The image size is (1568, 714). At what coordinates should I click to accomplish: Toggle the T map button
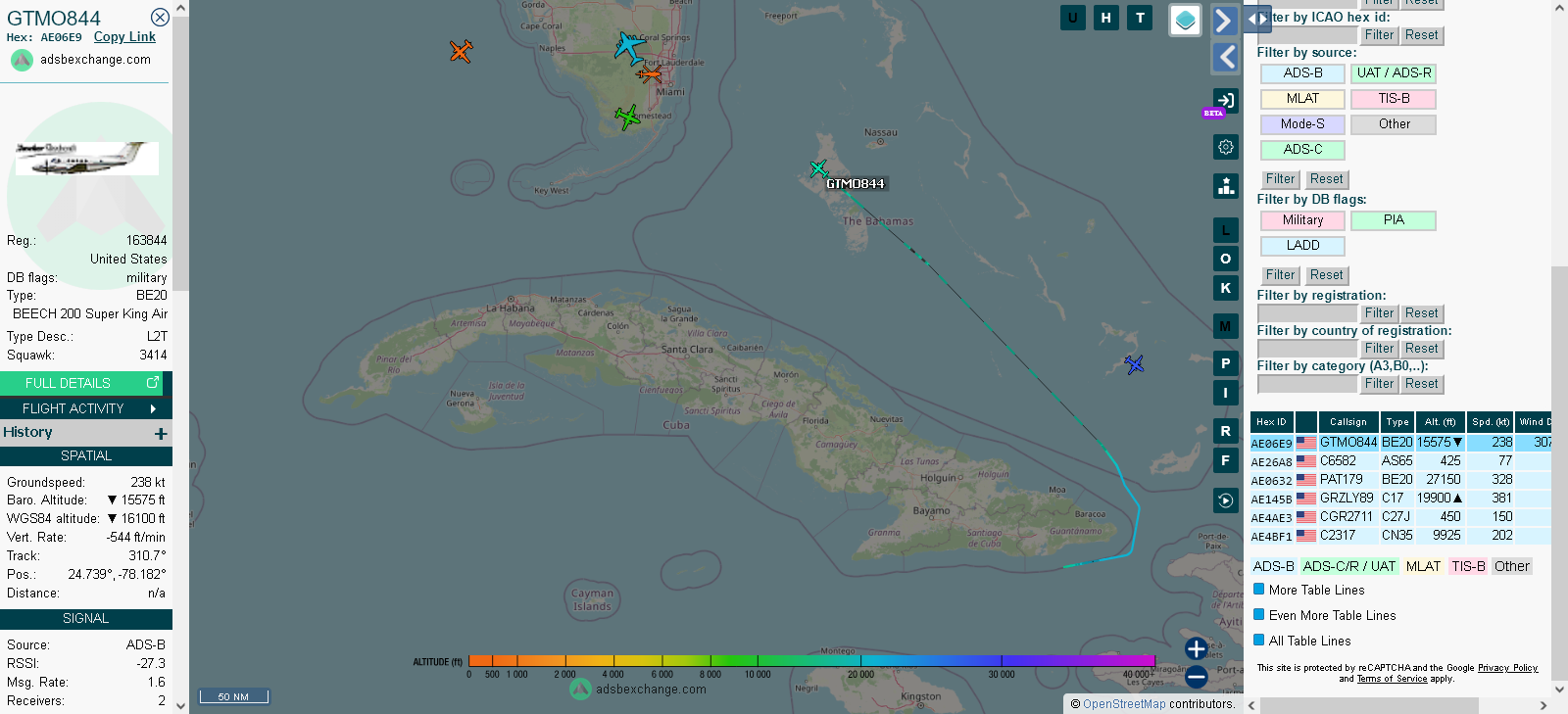(x=1140, y=18)
